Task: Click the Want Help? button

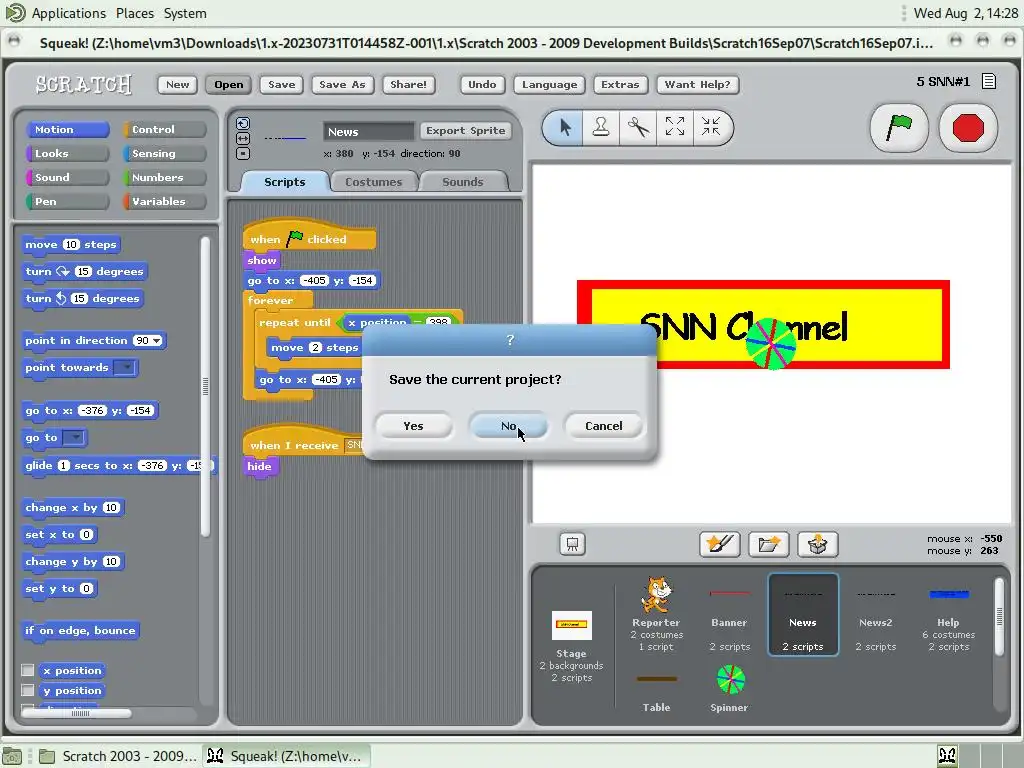Action: click(x=697, y=84)
